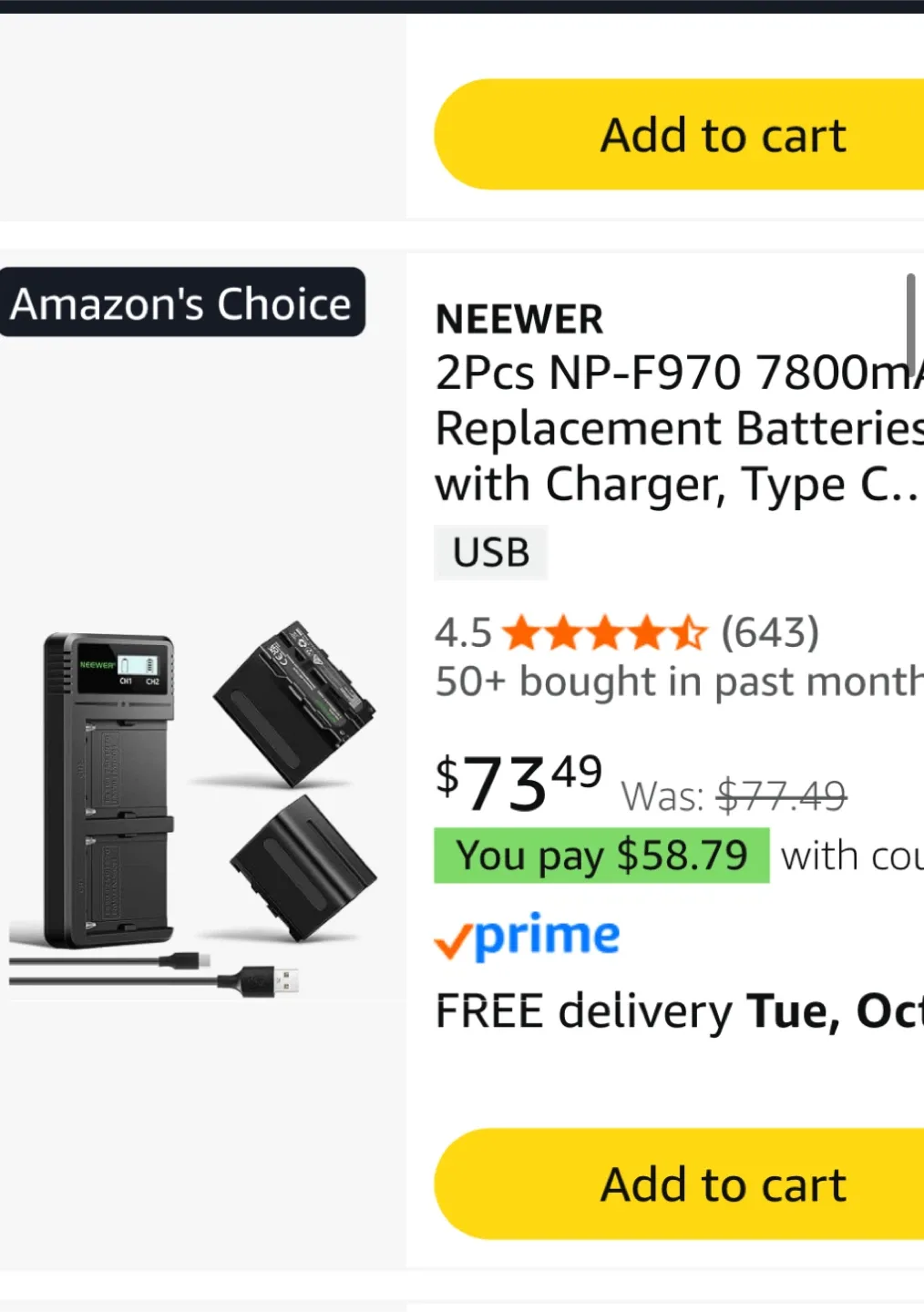
Task: Tap the FREE delivery Tue text
Action: click(679, 1011)
